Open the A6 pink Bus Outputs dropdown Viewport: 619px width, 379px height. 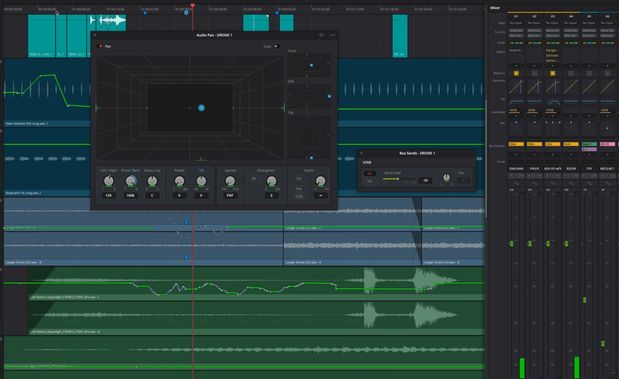tap(607, 144)
